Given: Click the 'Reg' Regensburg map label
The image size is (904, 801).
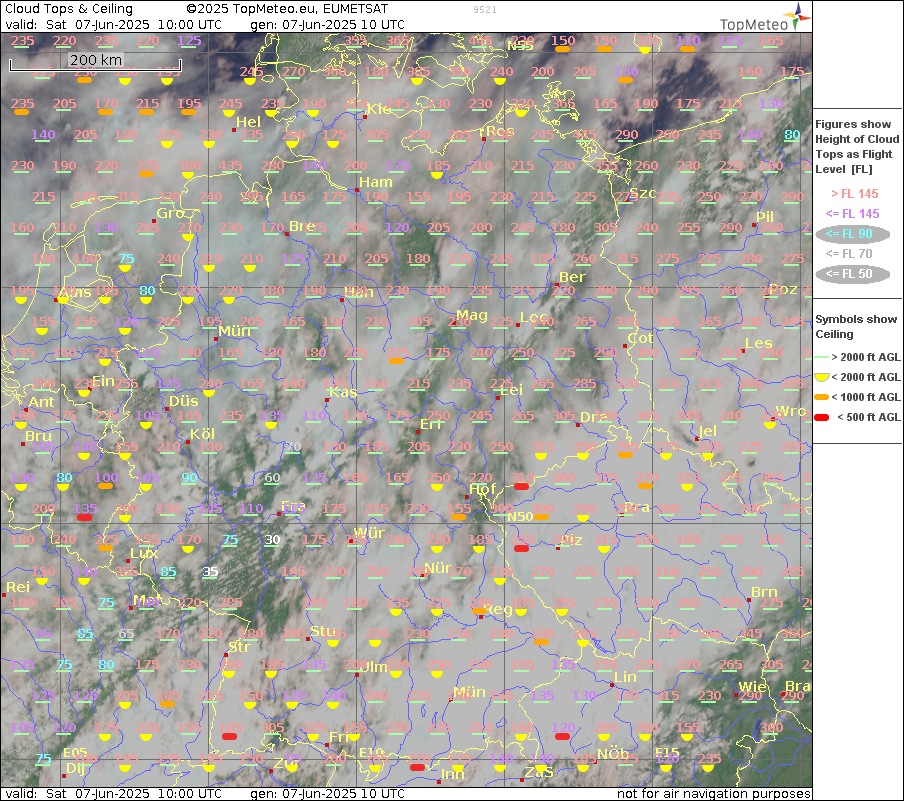Looking at the screenshot, I should (x=498, y=610).
